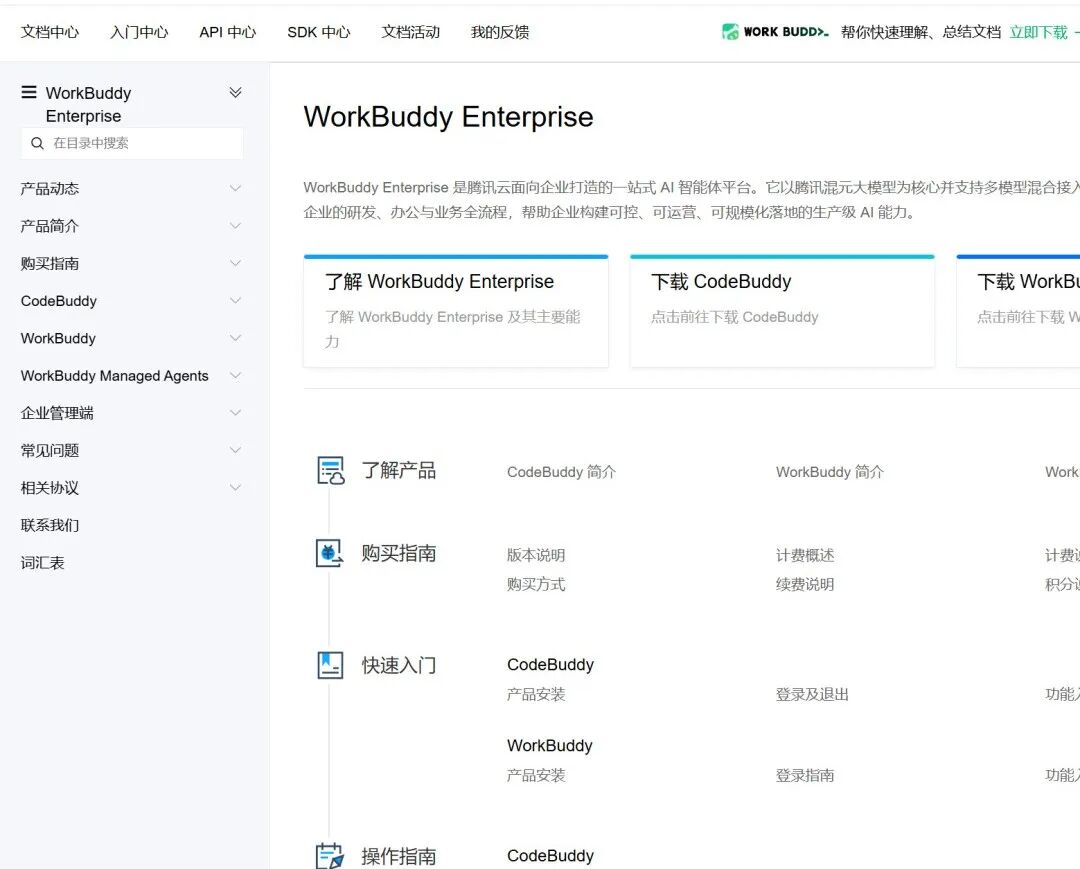
Task: Open the 登录及退出 link
Action: (x=812, y=694)
